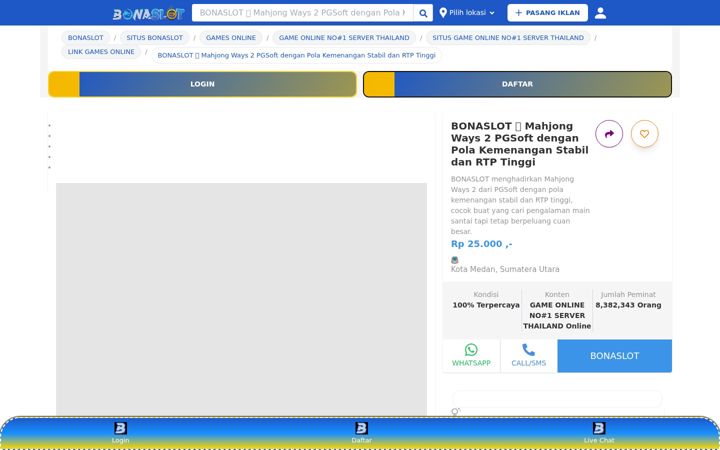Open SITUS GAME ONLINE NO#1 SERVER THAILAND breadcrumb
Image resolution: width=720 pixels, height=450 pixels.
(508, 38)
